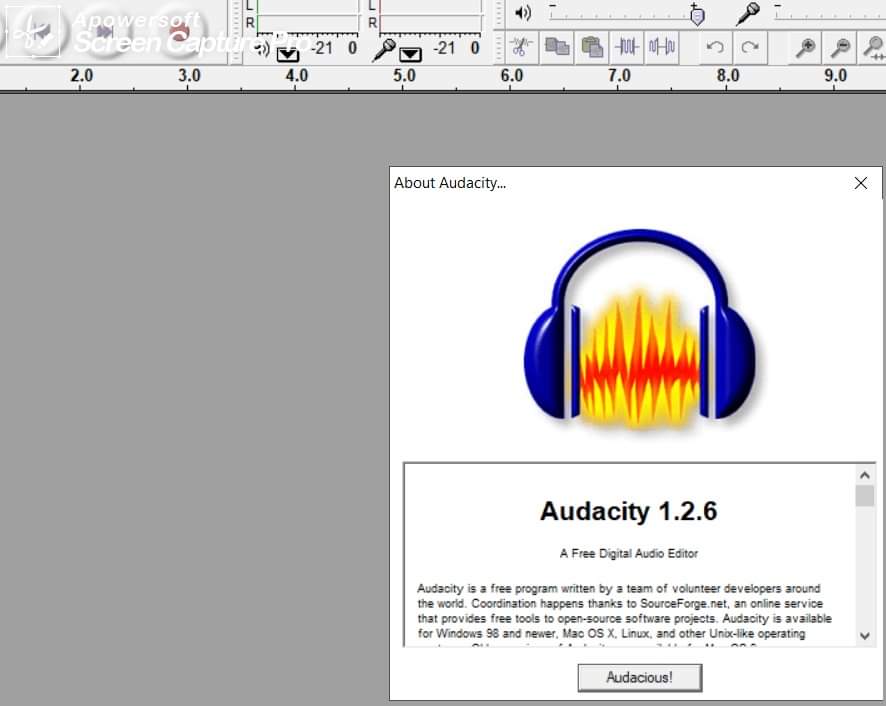
Task: Close the About Audacity dialog
Action: coord(861,183)
